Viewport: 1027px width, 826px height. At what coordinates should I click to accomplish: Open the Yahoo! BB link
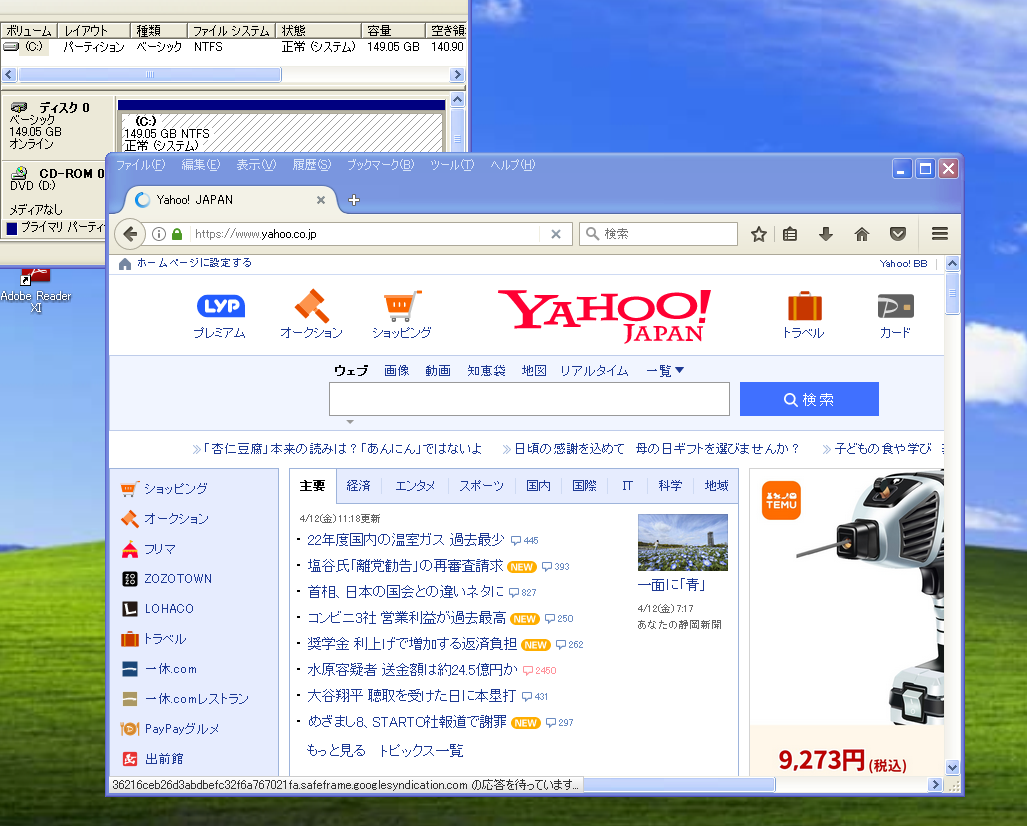[x=903, y=263]
